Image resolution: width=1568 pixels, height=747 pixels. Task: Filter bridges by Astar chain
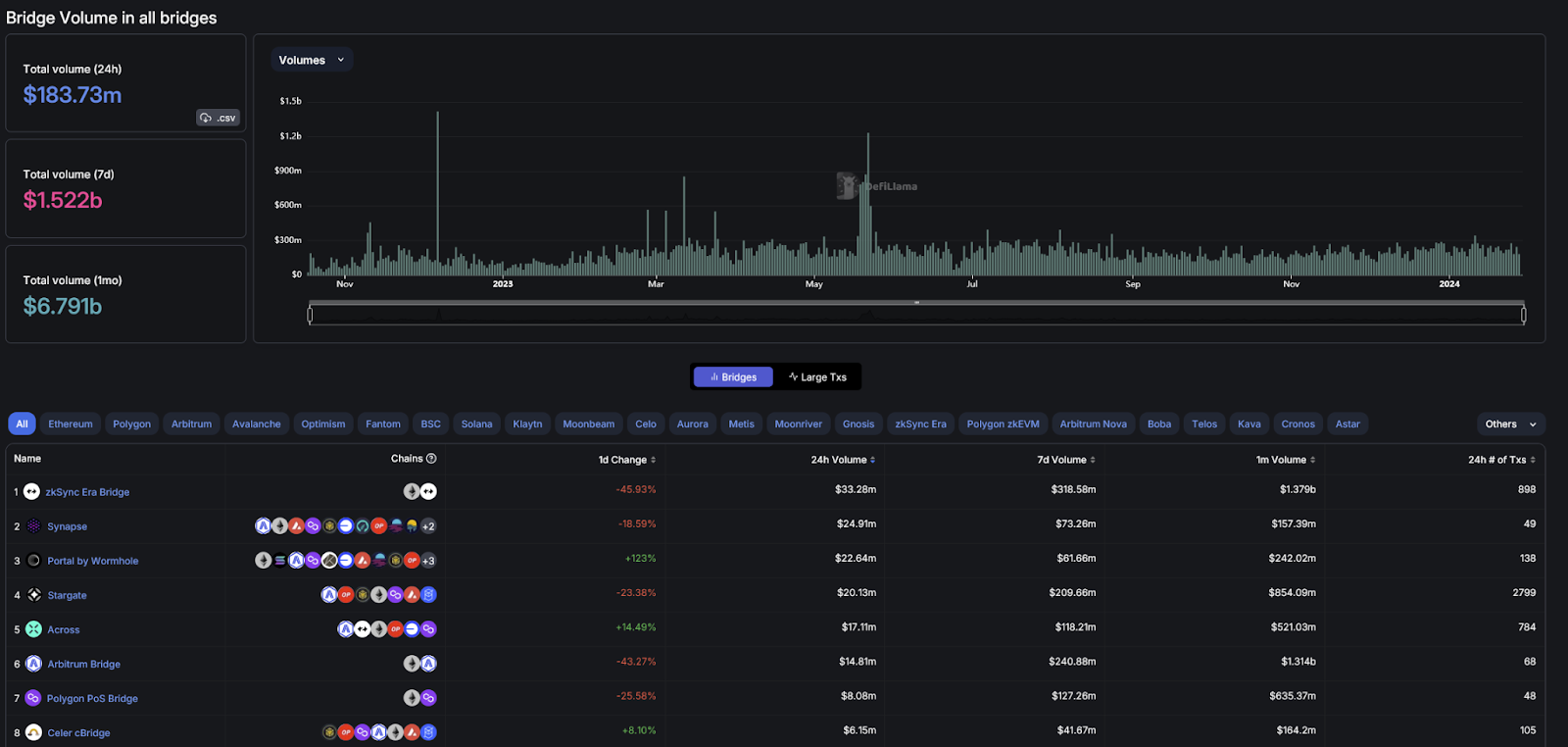click(x=1347, y=424)
